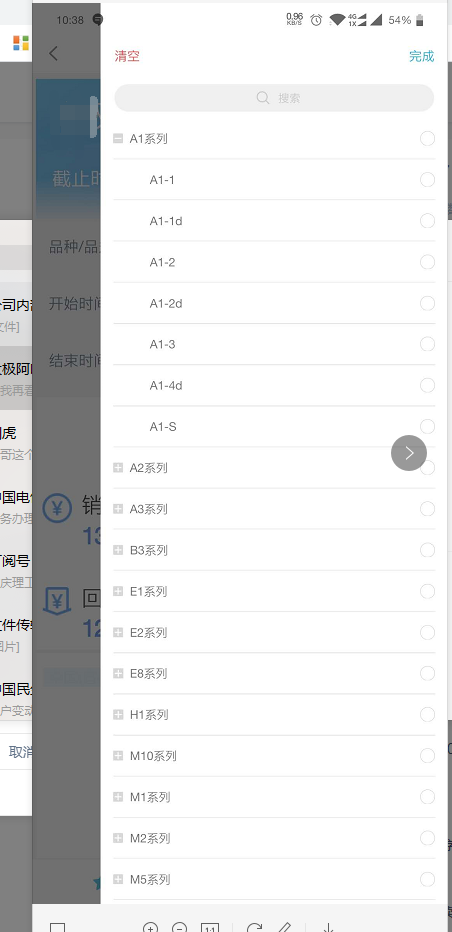Select the E1系列 radio button
The image size is (452, 932).
(x=427, y=591)
